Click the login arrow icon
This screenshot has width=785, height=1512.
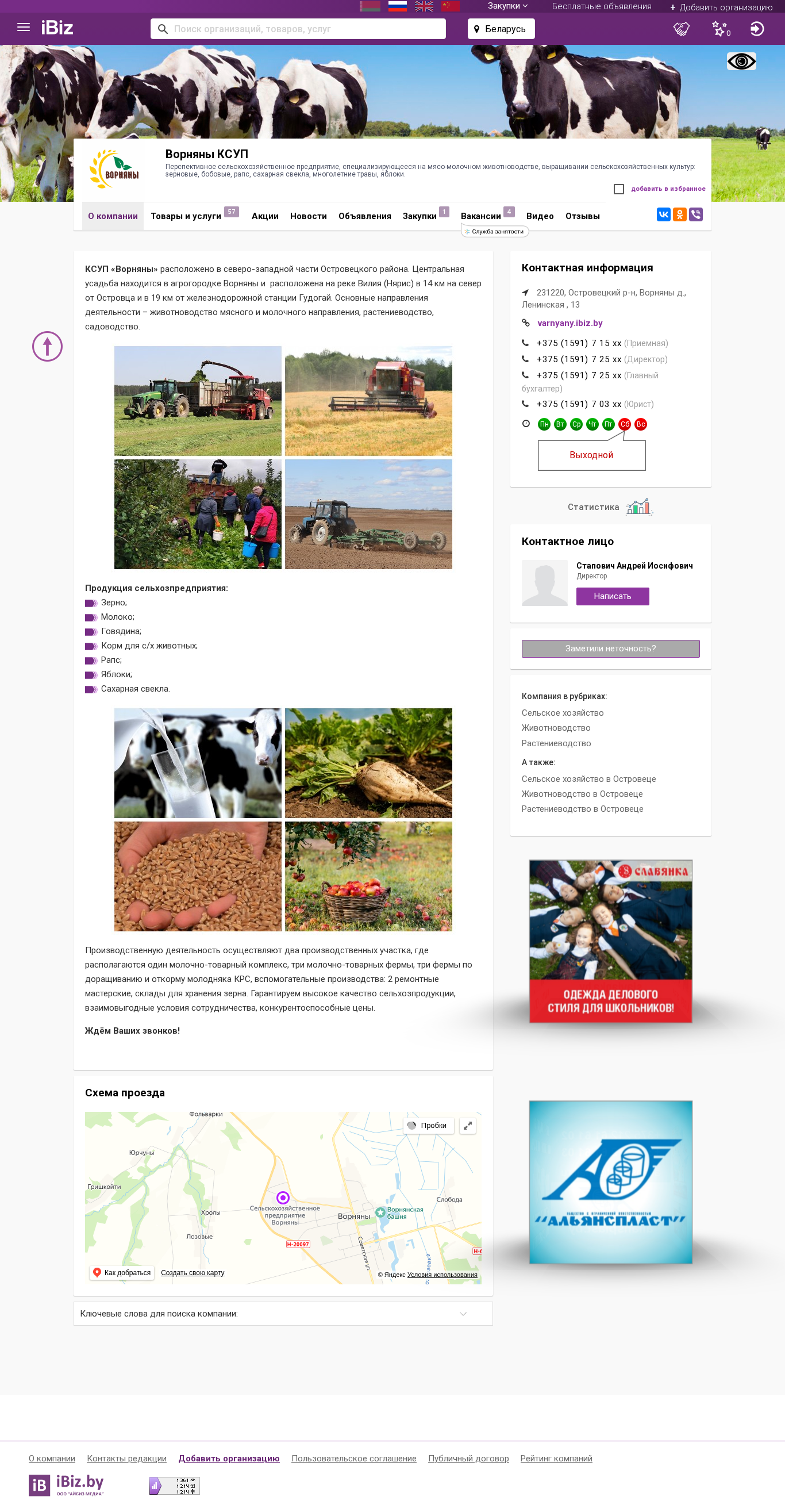(757, 29)
